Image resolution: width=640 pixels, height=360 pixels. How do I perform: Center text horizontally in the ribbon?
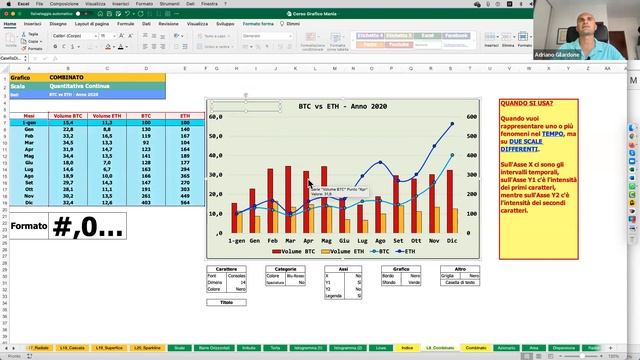point(154,47)
